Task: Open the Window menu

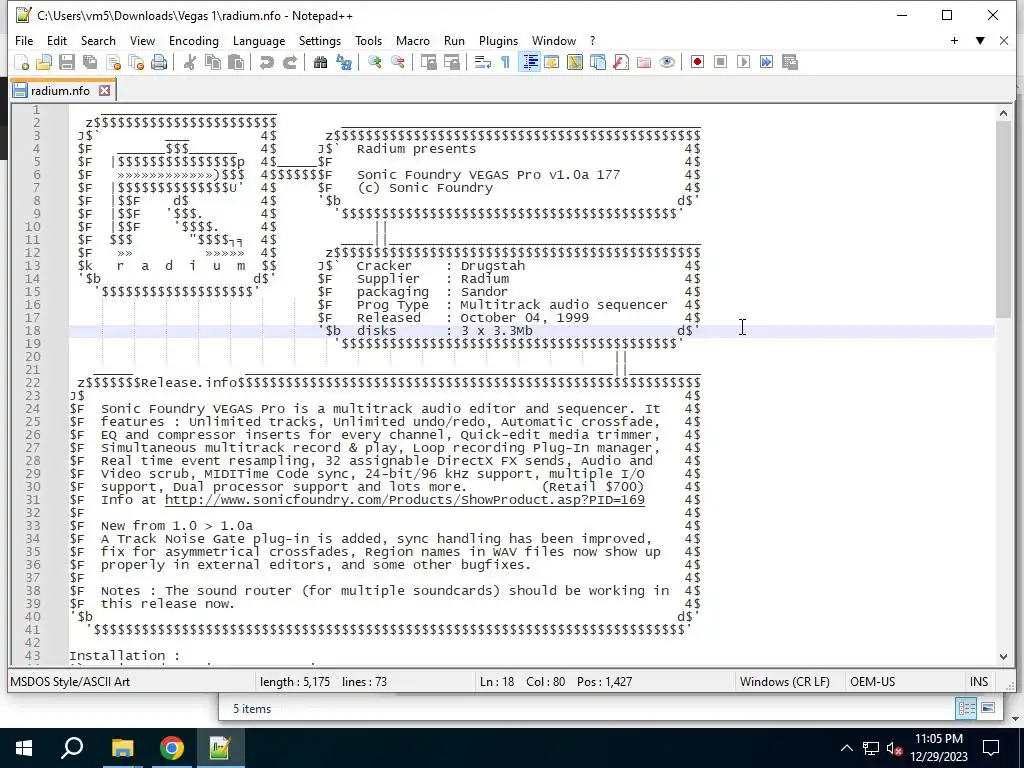Action: [x=554, y=40]
